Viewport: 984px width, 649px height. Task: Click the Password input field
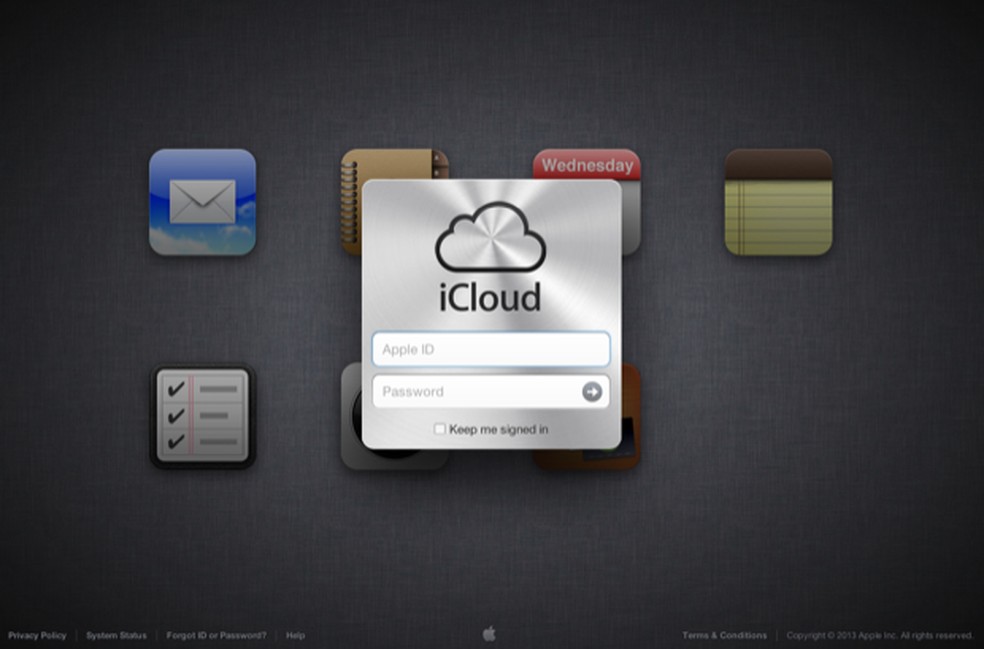(x=470, y=391)
